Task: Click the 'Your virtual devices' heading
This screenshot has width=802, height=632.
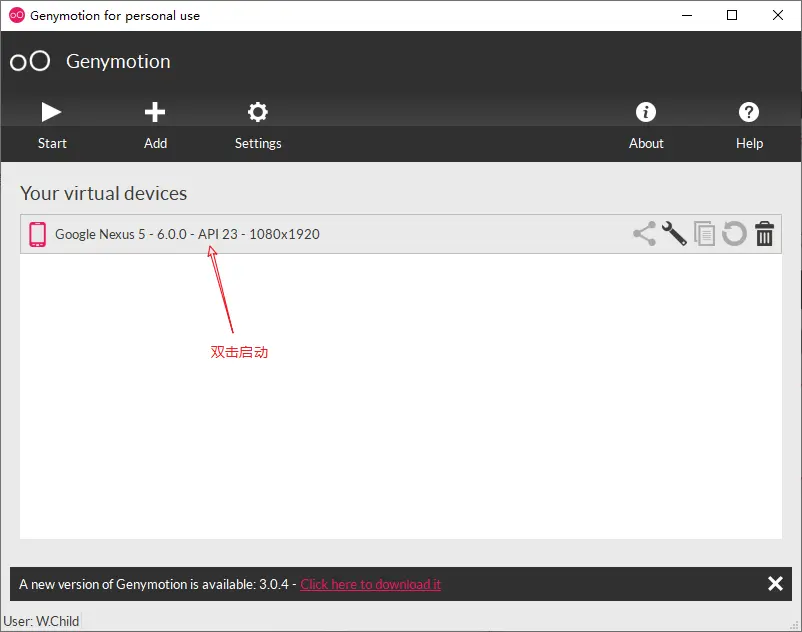Action: point(103,193)
